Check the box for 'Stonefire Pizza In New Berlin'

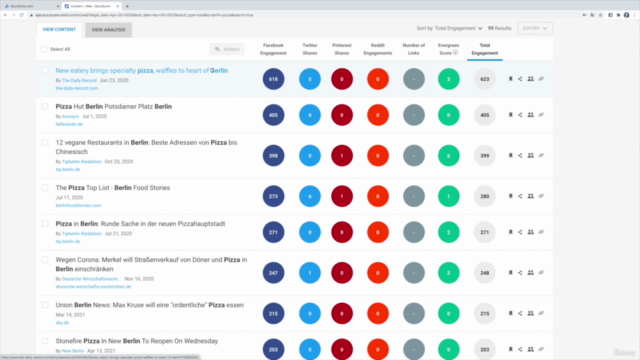pos(45,341)
